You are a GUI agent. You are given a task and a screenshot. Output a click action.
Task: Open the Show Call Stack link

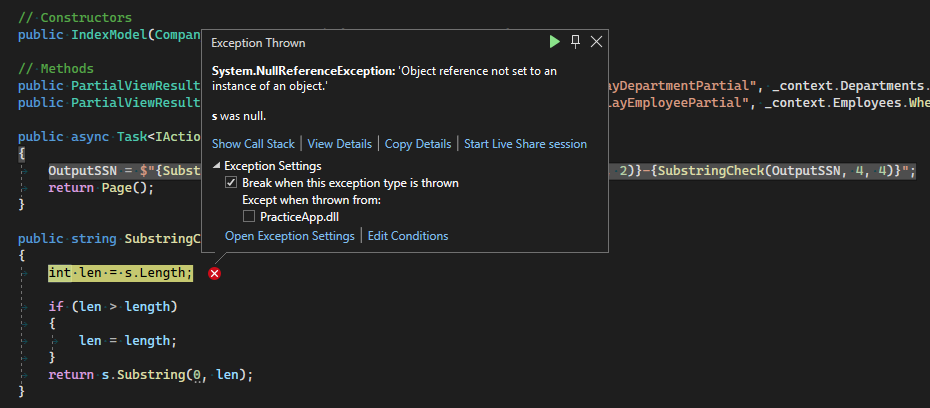click(253, 144)
